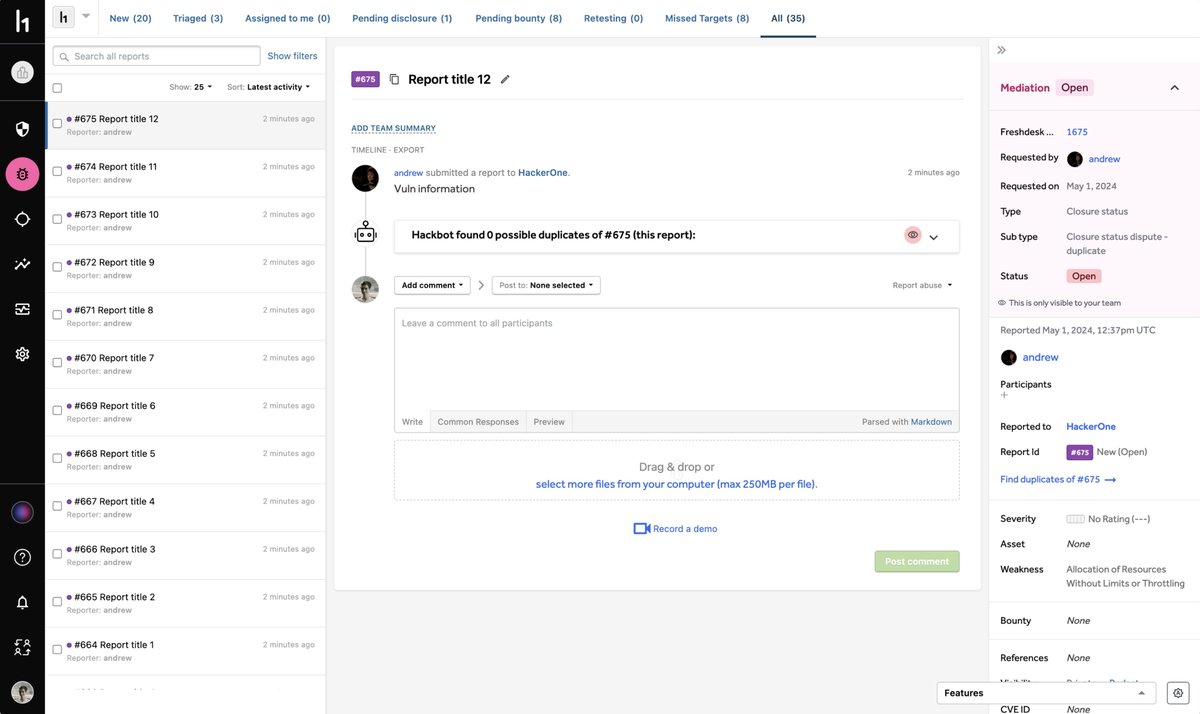Toggle the Hackbot eye visibility icon
The image size is (1200, 714).
[912, 235]
